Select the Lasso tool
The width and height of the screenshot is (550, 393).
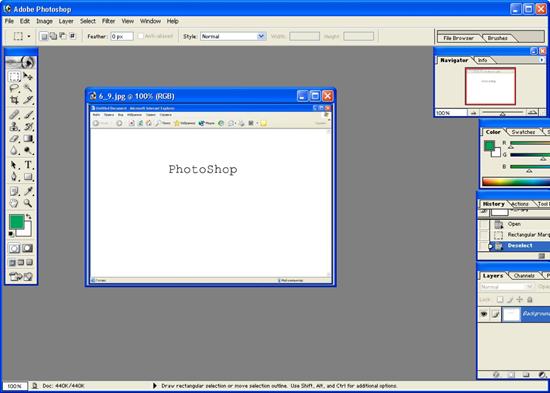pyautogui.click(x=14, y=88)
